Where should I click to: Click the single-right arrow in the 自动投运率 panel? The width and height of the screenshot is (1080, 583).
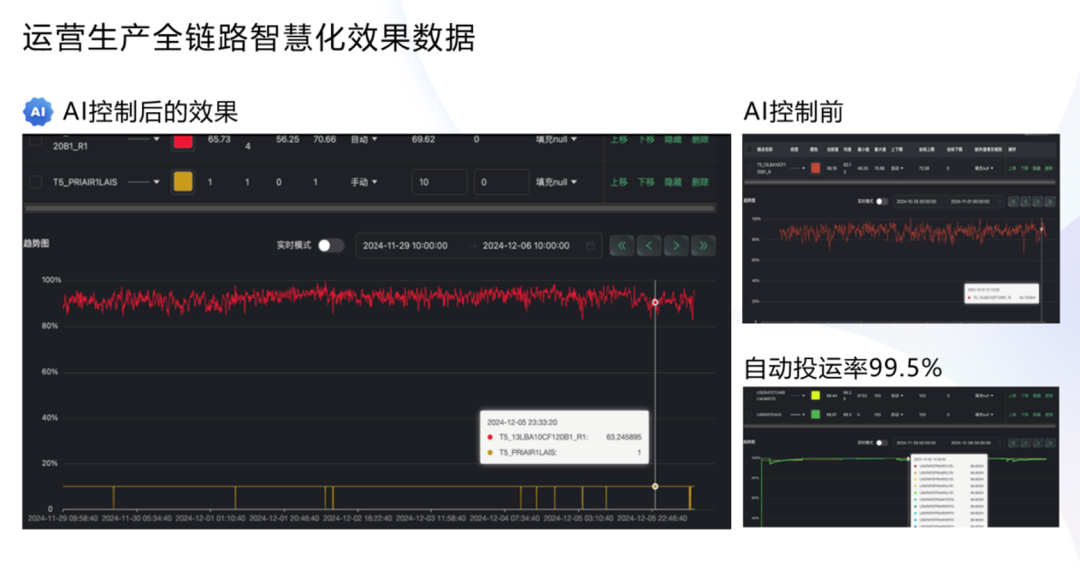tap(1038, 443)
